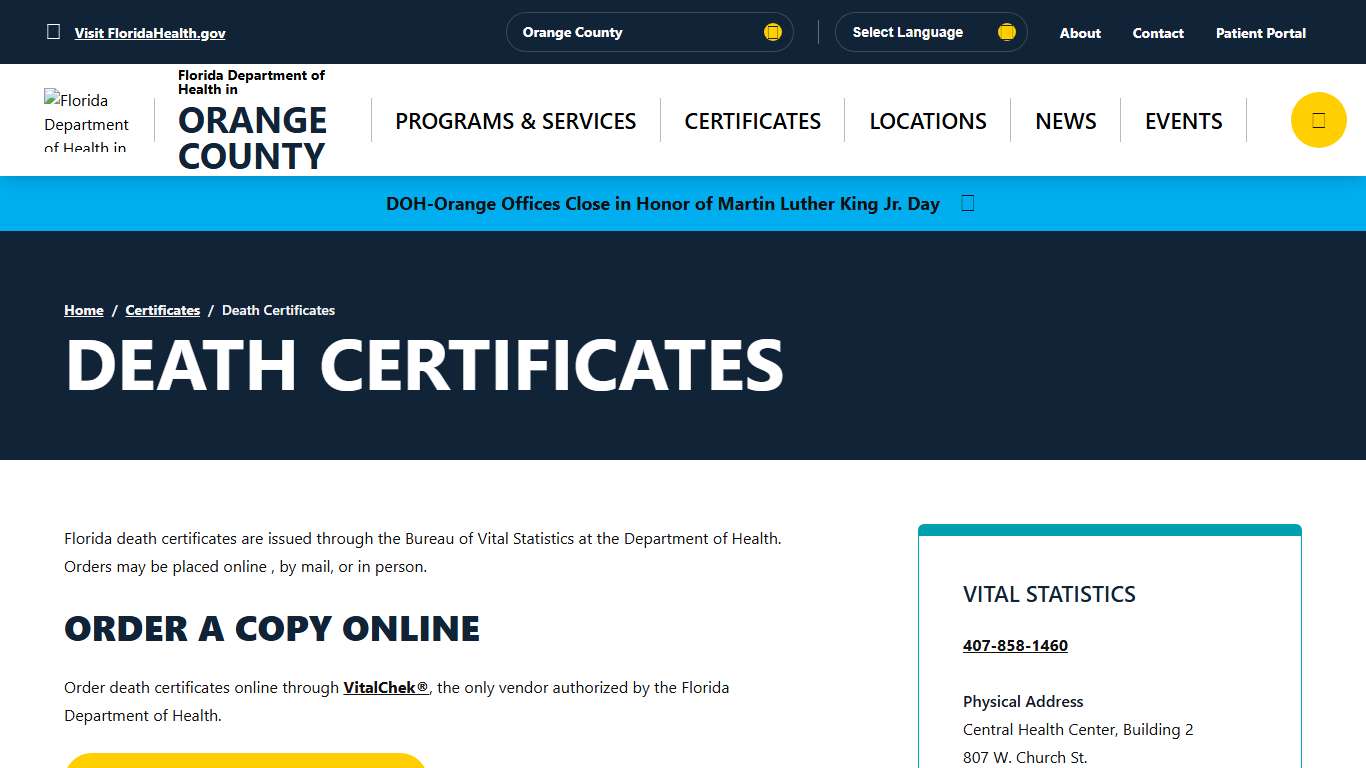Switch to the Events section
This screenshot has height=768, width=1366.
point(1183,120)
